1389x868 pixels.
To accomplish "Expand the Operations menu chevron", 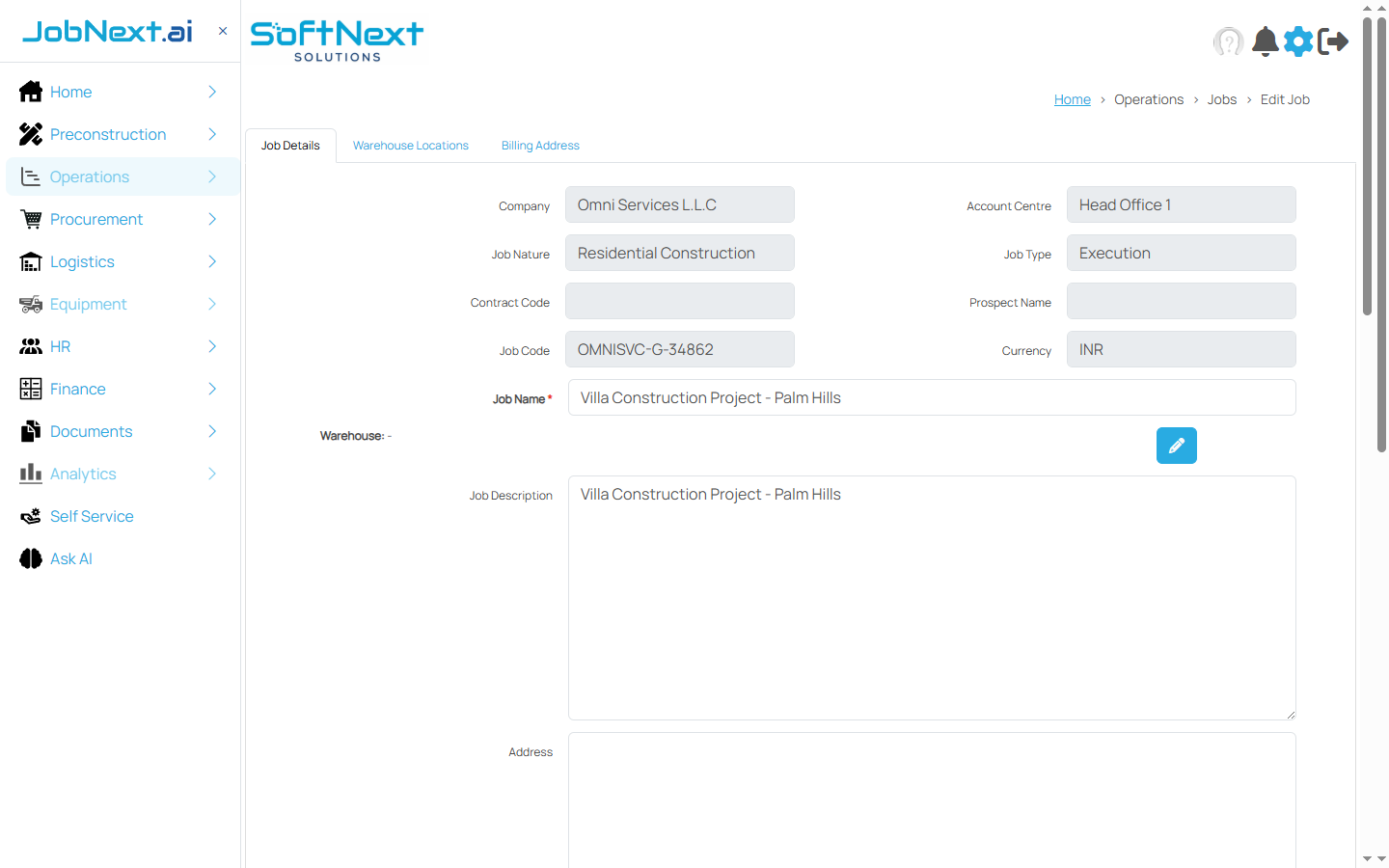I will coord(211,176).
